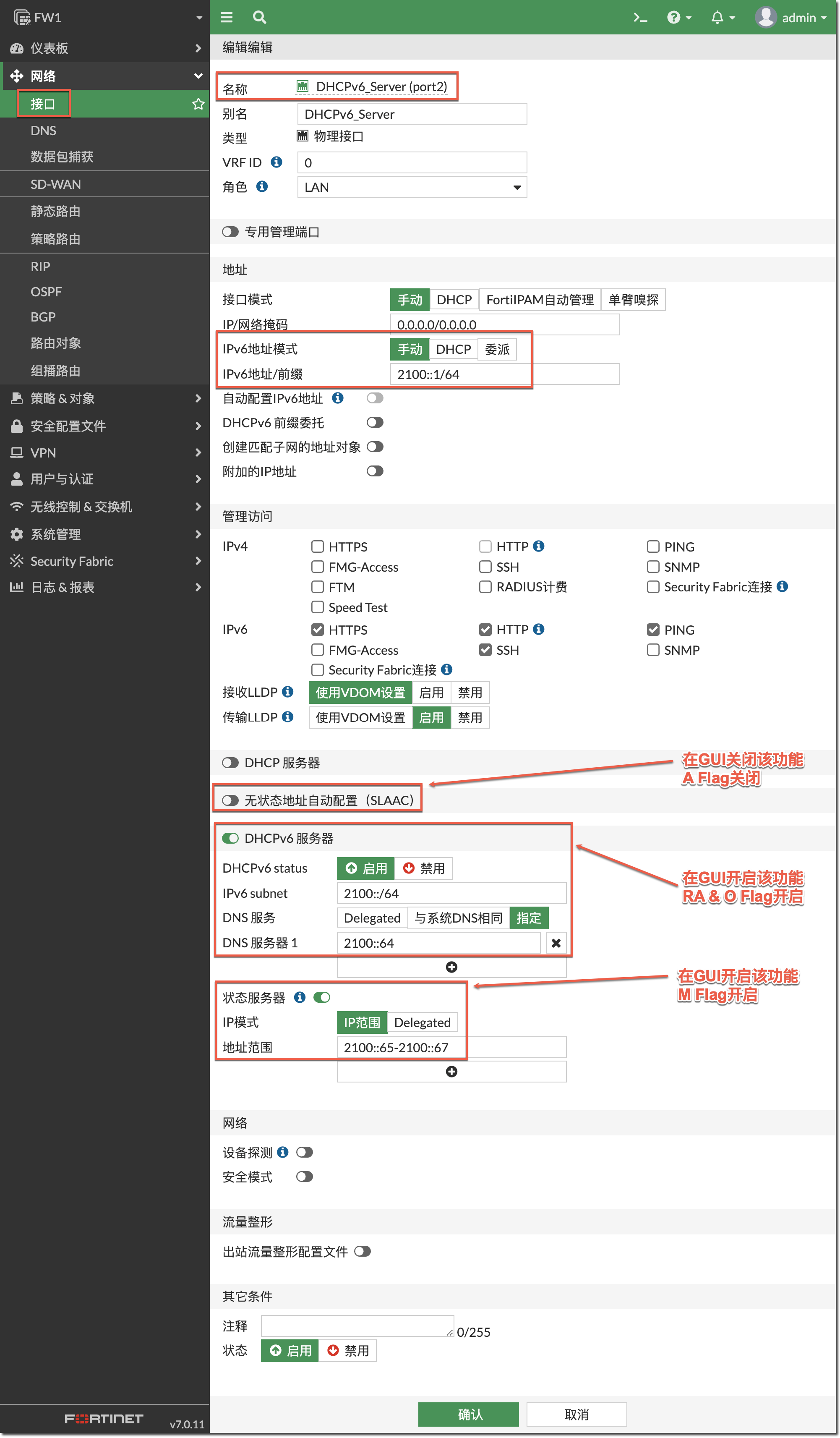Open the 角色 LAN dropdown
The image size is (840, 1438).
pos(412,187)
